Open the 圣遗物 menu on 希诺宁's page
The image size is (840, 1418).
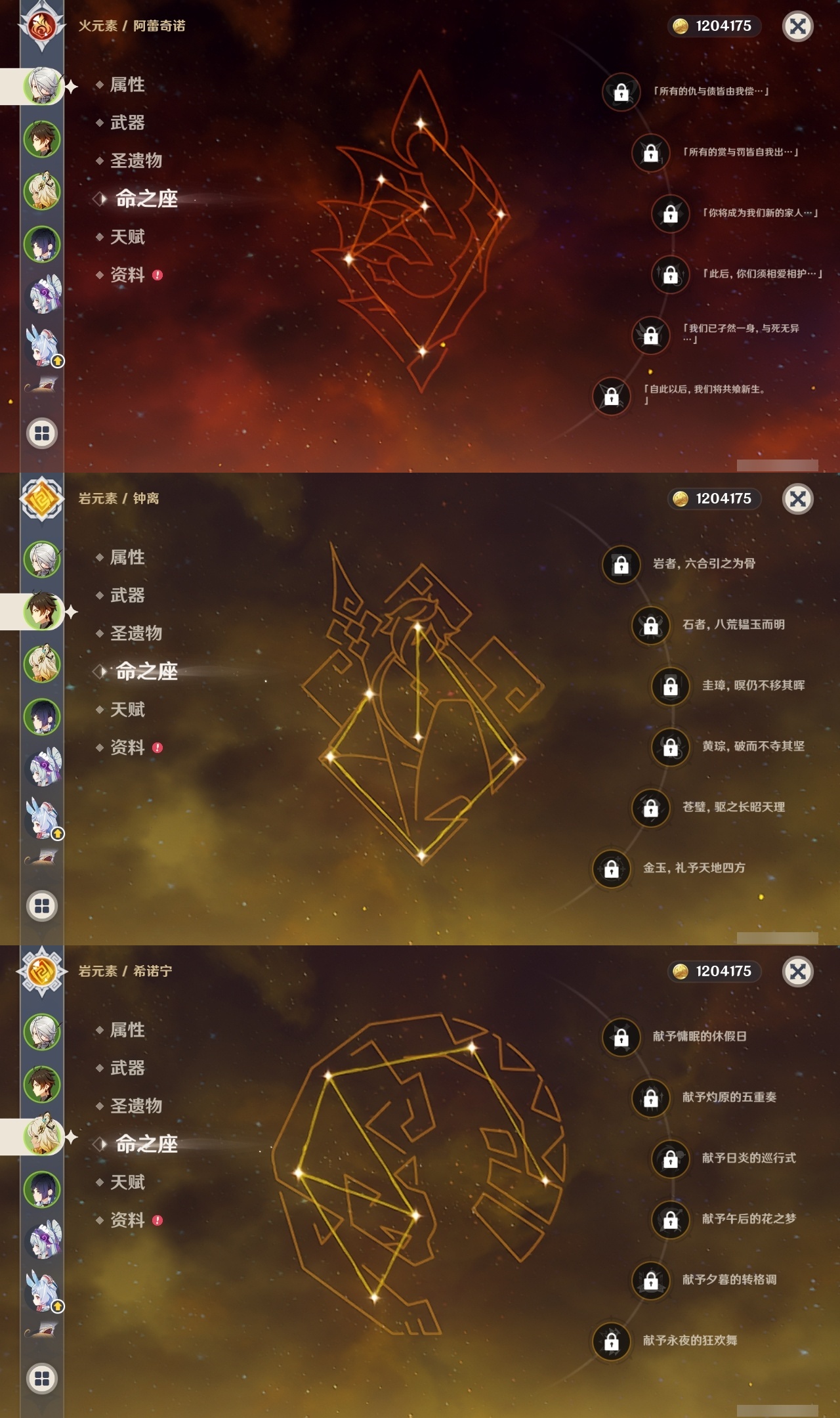point(136,1106)
